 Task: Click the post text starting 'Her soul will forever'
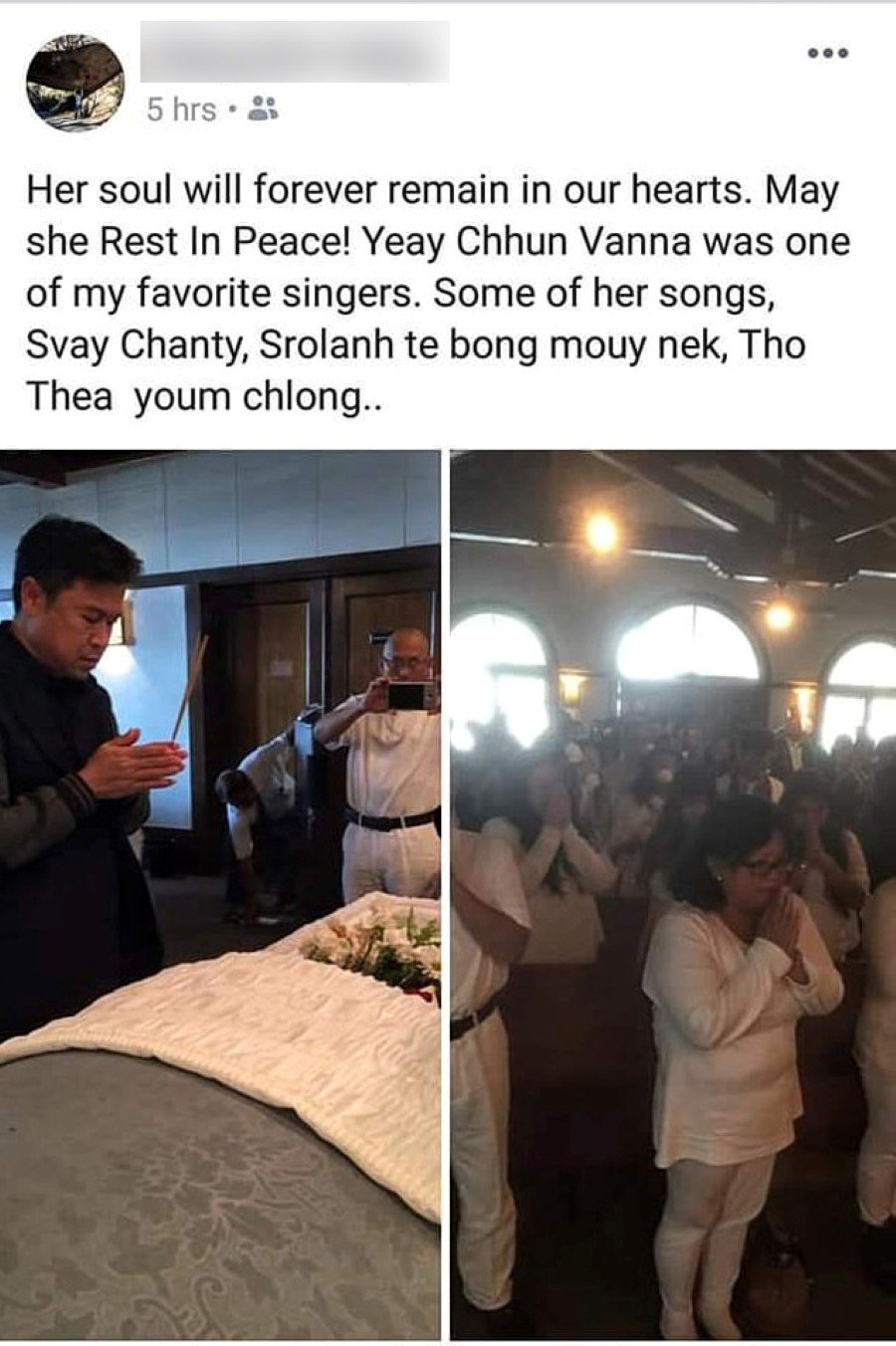click(438, 294)
